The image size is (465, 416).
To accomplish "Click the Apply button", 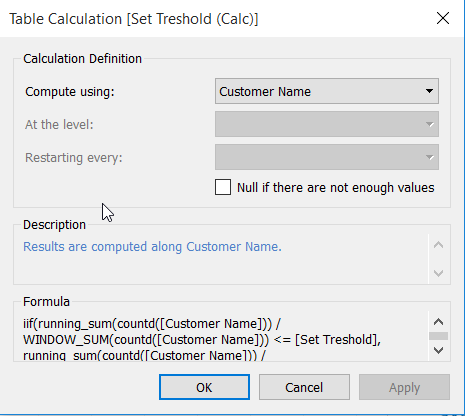I will 404,387.
